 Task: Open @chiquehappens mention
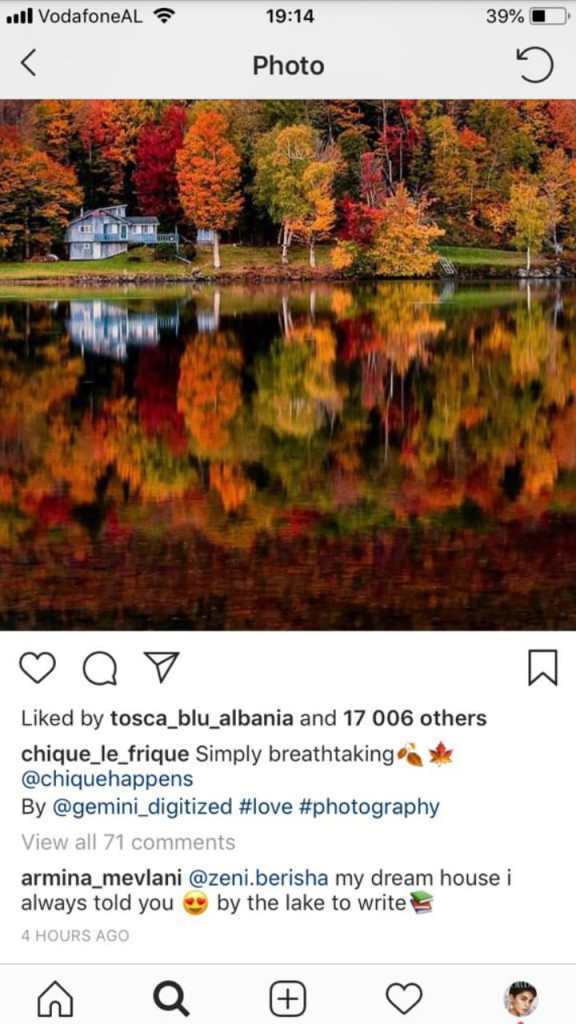click(107, 779)
